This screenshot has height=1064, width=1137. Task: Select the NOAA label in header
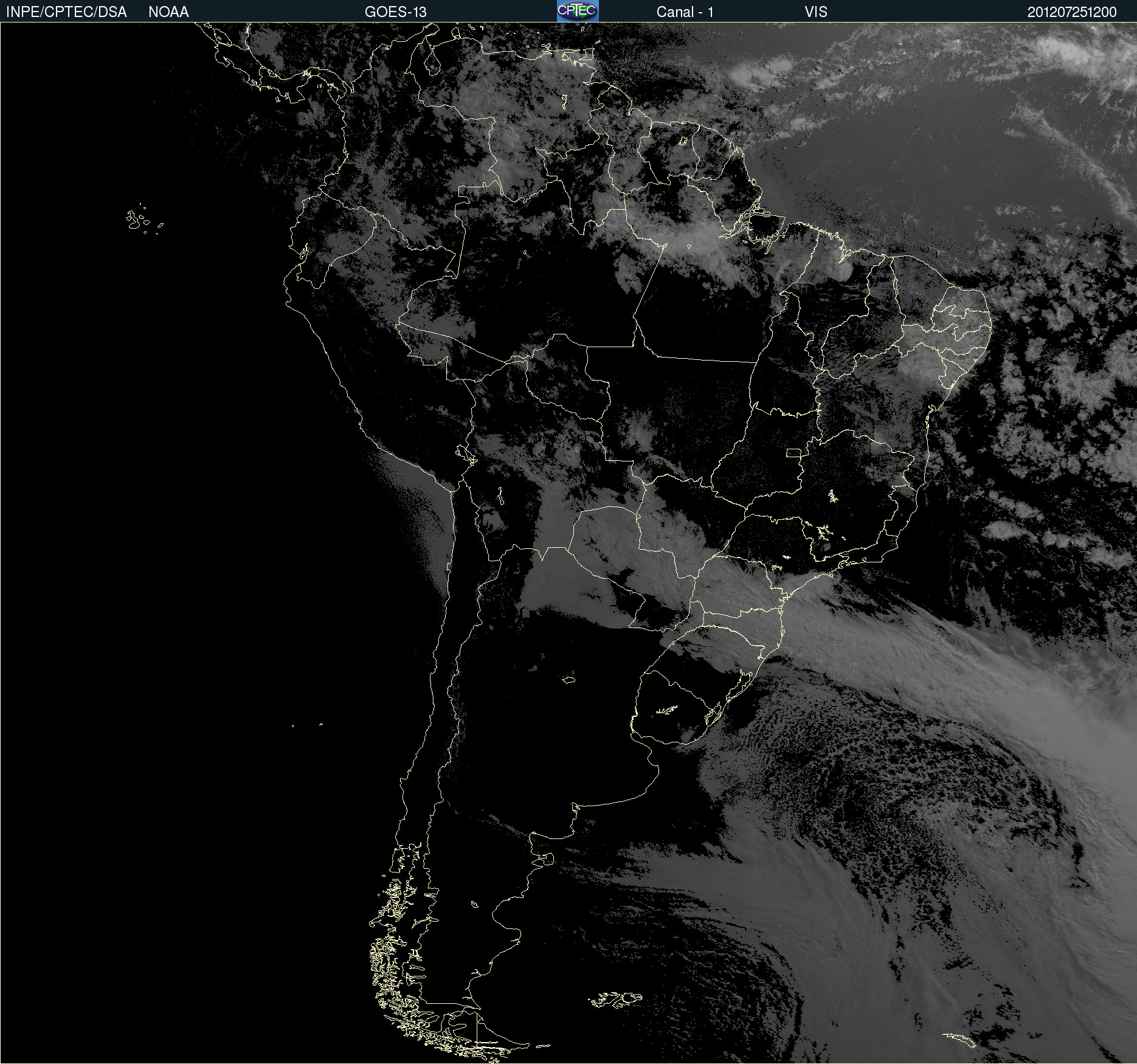tap(168, 12)
